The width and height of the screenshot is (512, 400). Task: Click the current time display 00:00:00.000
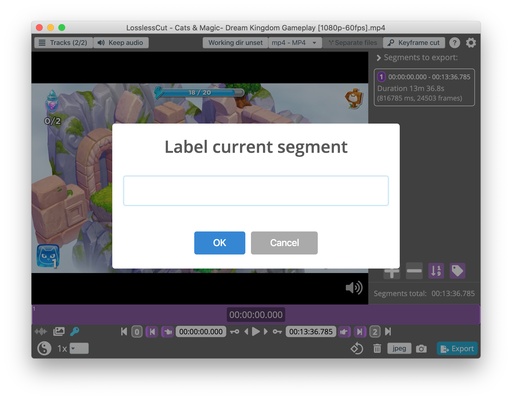click(256, 314)
